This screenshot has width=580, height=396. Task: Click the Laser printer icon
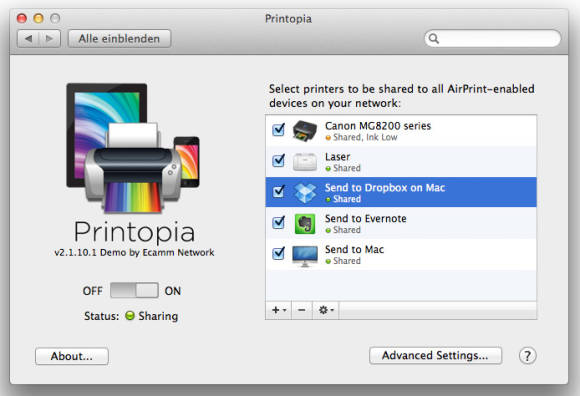304,162
